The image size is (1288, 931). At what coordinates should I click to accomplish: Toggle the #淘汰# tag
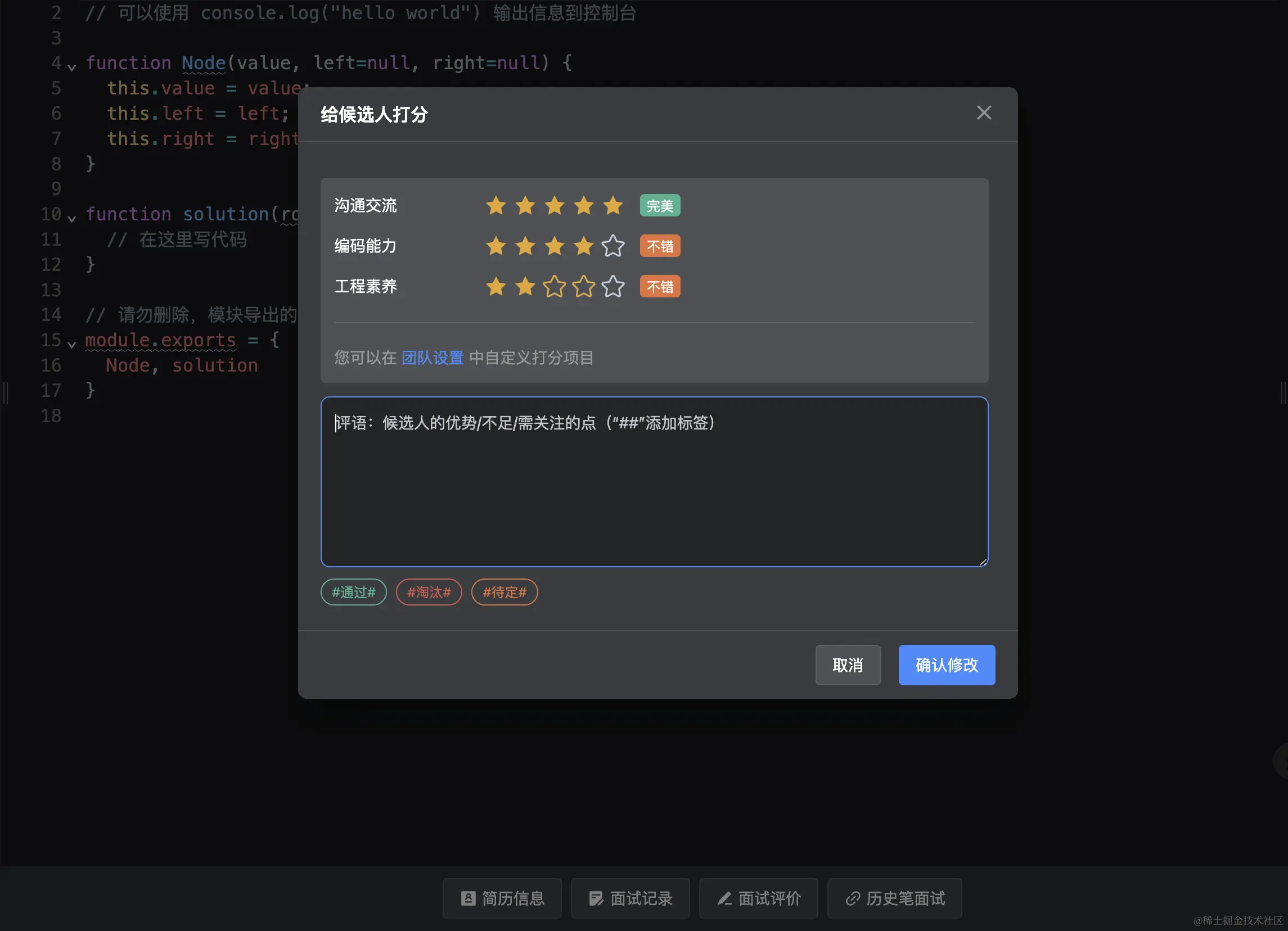point(429,592)
